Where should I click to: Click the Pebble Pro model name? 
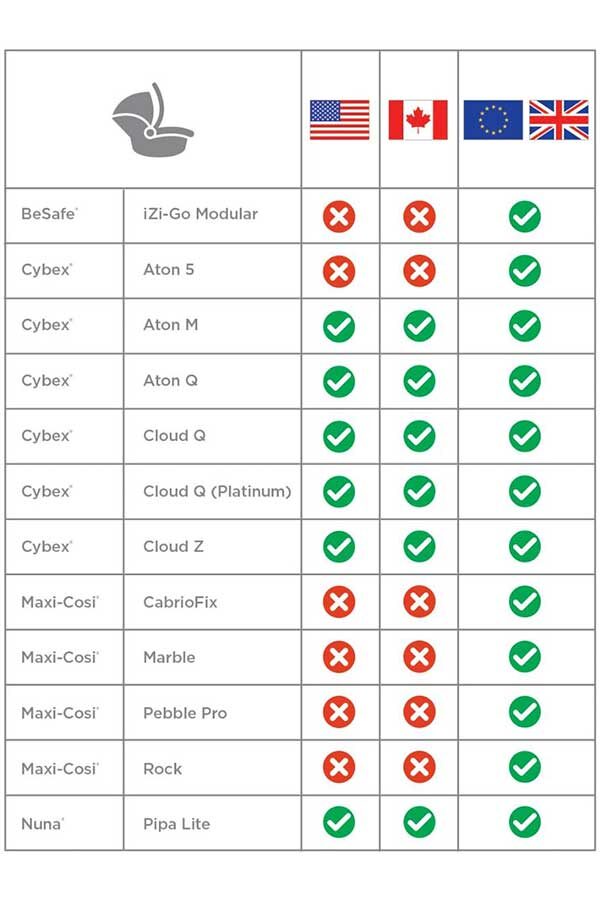185,713
